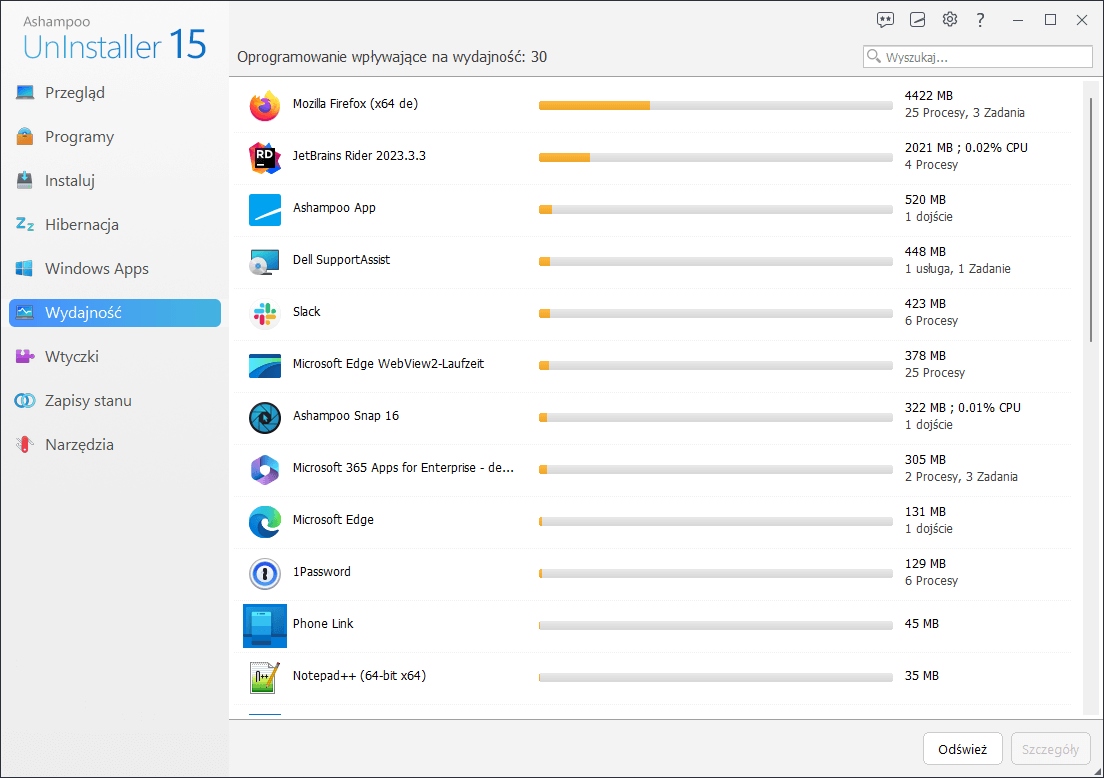Go to Hibernacja in sidebar
This screenshot has height=778, width=1104.
[81, 225]
